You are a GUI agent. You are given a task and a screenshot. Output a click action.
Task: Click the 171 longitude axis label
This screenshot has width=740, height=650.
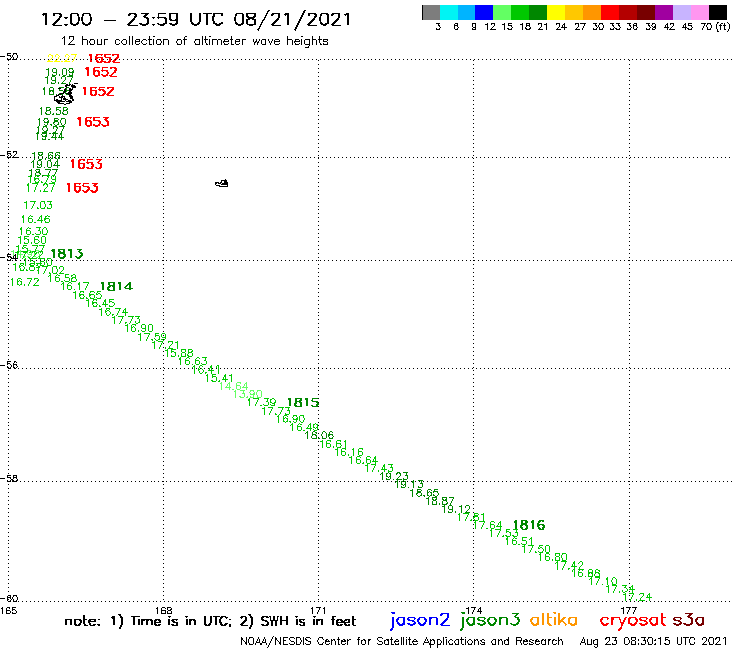[318, 610]
